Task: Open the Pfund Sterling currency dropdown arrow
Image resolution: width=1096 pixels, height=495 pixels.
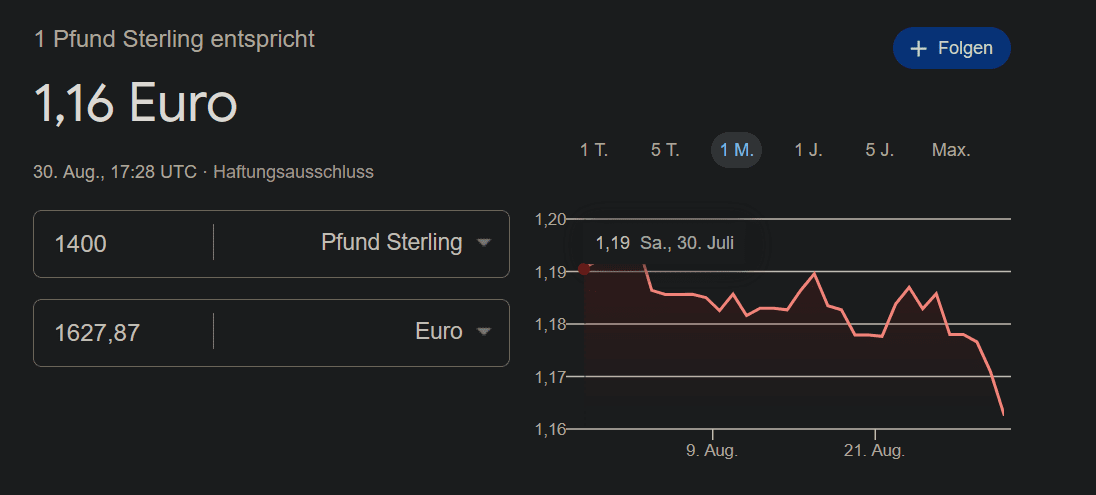Action: click(483, 243)
